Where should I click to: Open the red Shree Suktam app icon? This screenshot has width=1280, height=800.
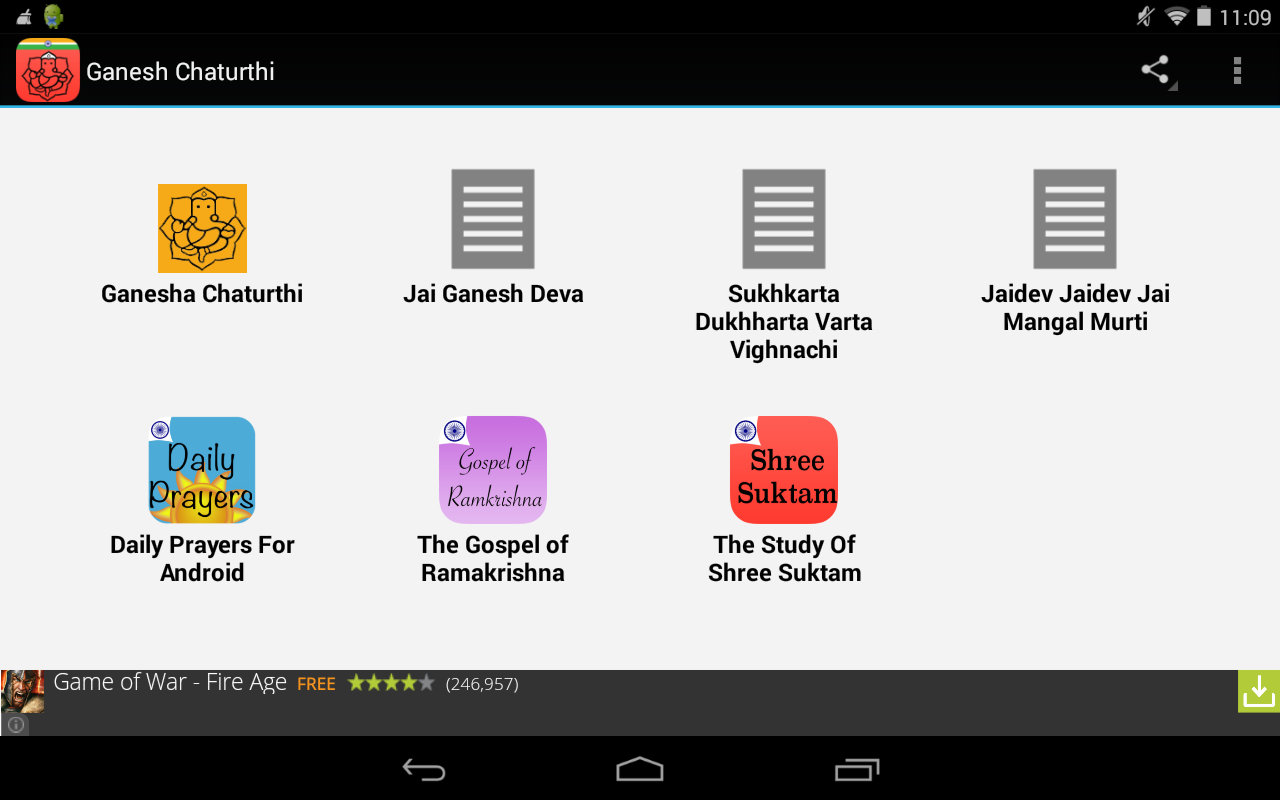pyautogui.click(x=784, y=470)
